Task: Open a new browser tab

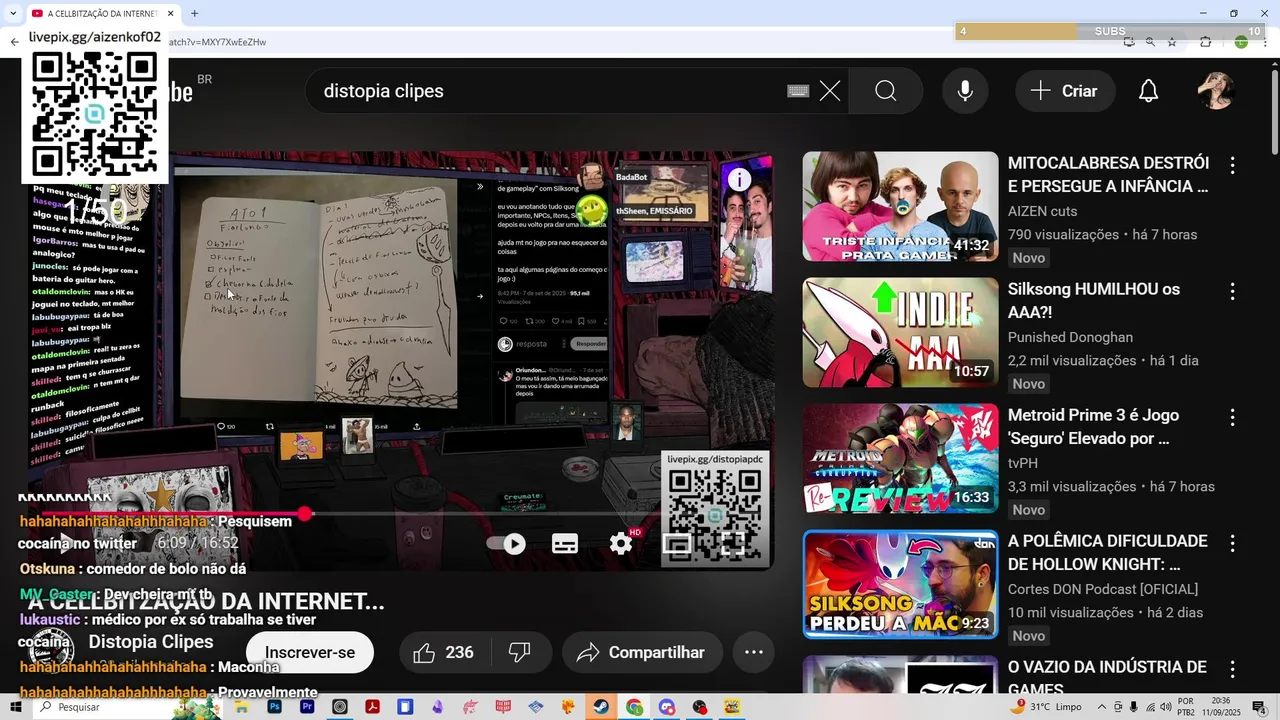Action: [x=194, y=13]
